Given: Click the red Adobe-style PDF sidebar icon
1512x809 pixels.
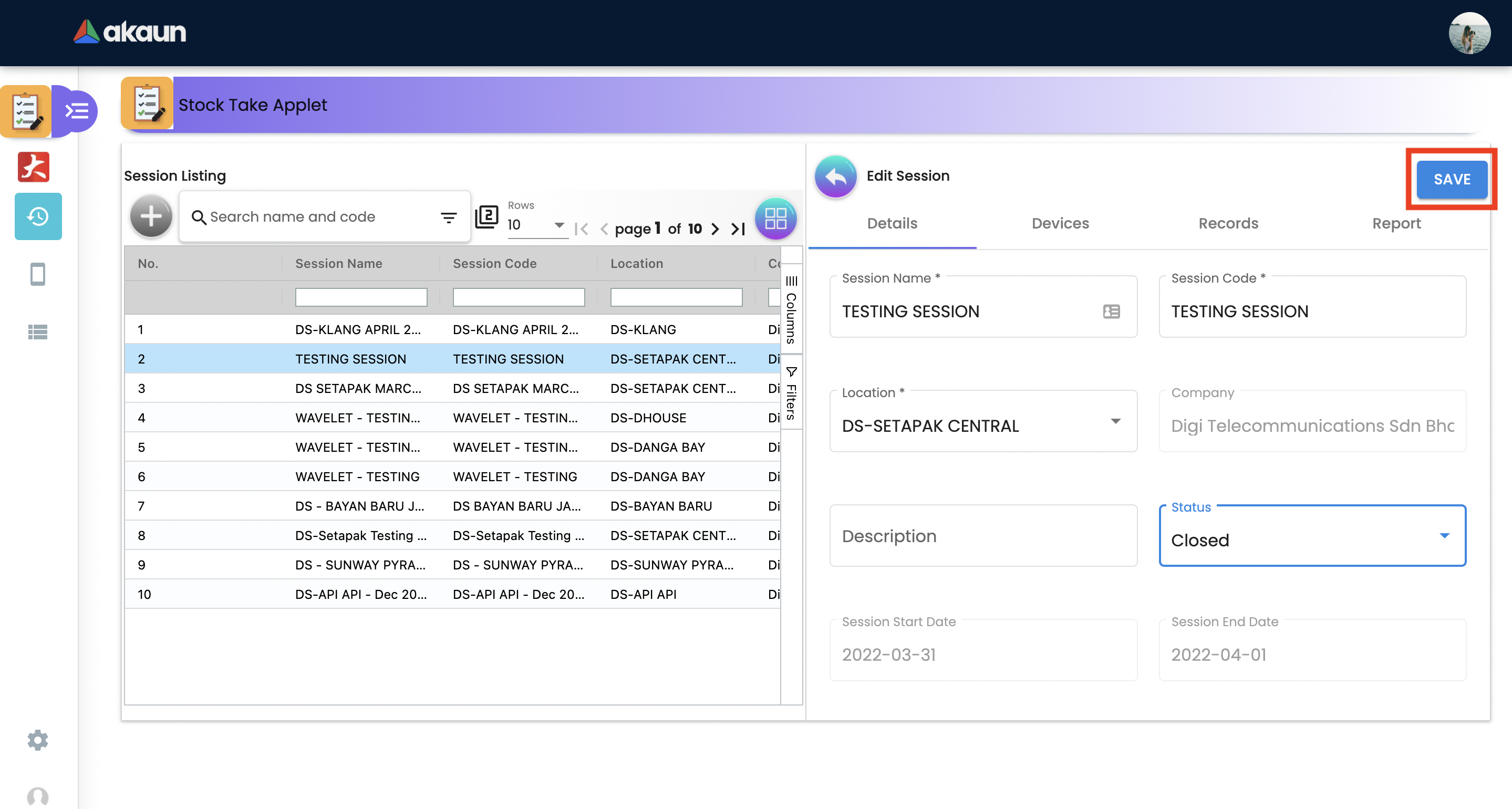Looking at the screenshot, I should coord(34,167).
